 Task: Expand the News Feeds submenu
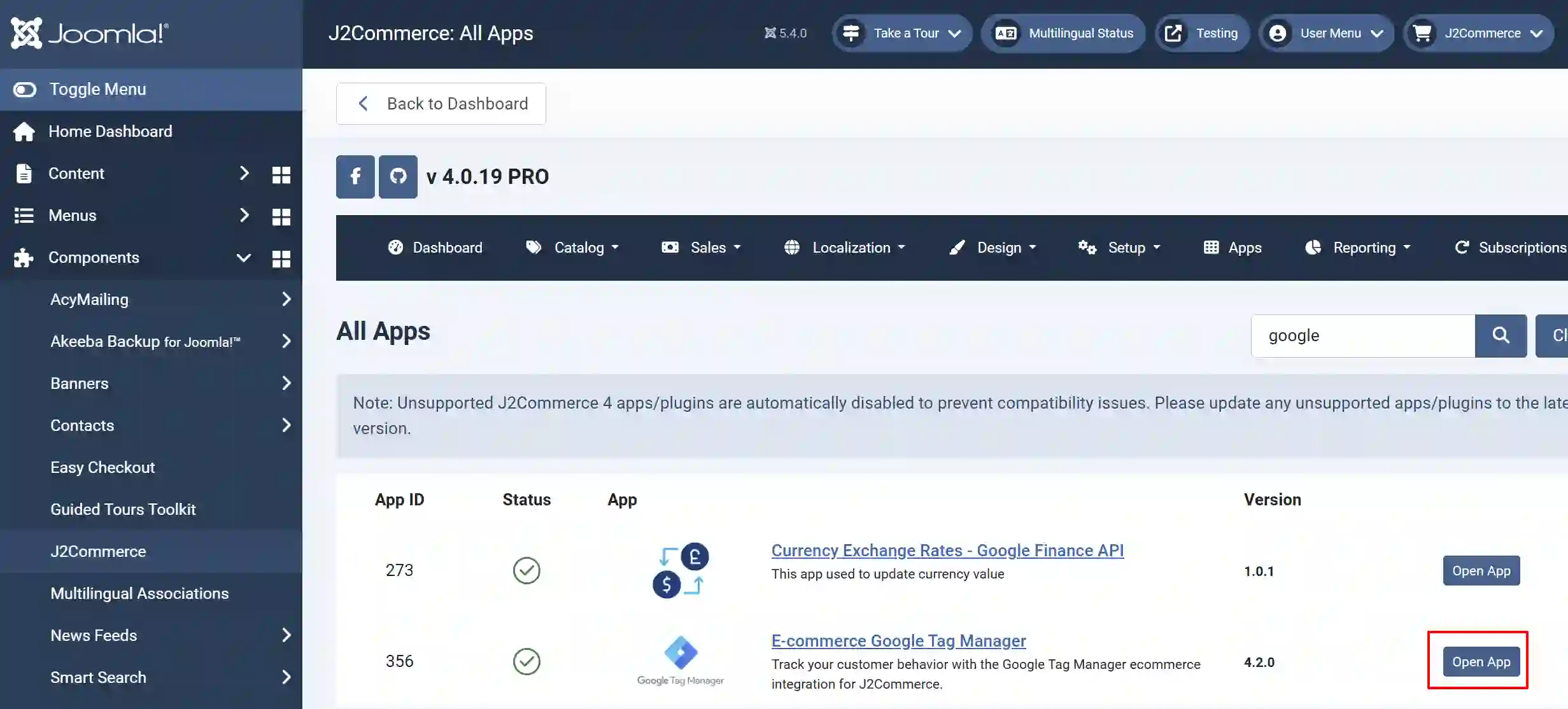(x=286, y=635)
